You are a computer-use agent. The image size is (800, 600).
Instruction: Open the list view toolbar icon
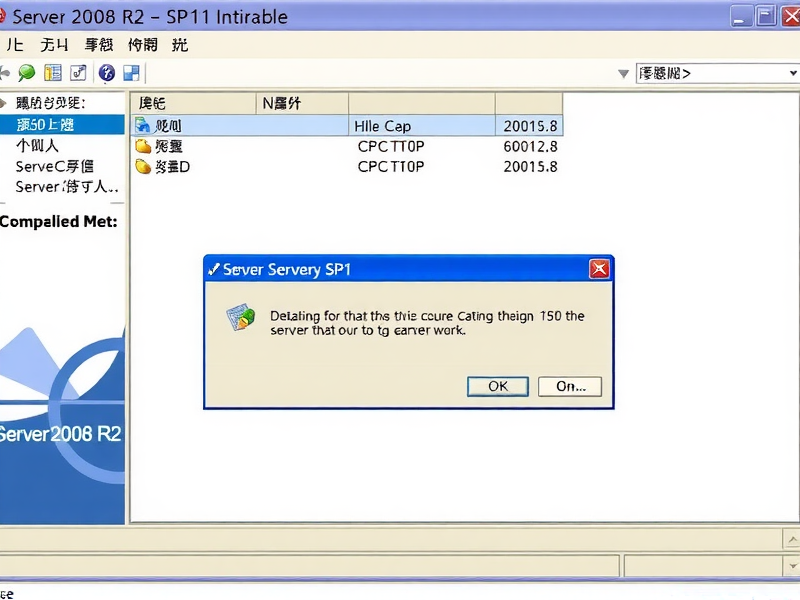[52, 72]
